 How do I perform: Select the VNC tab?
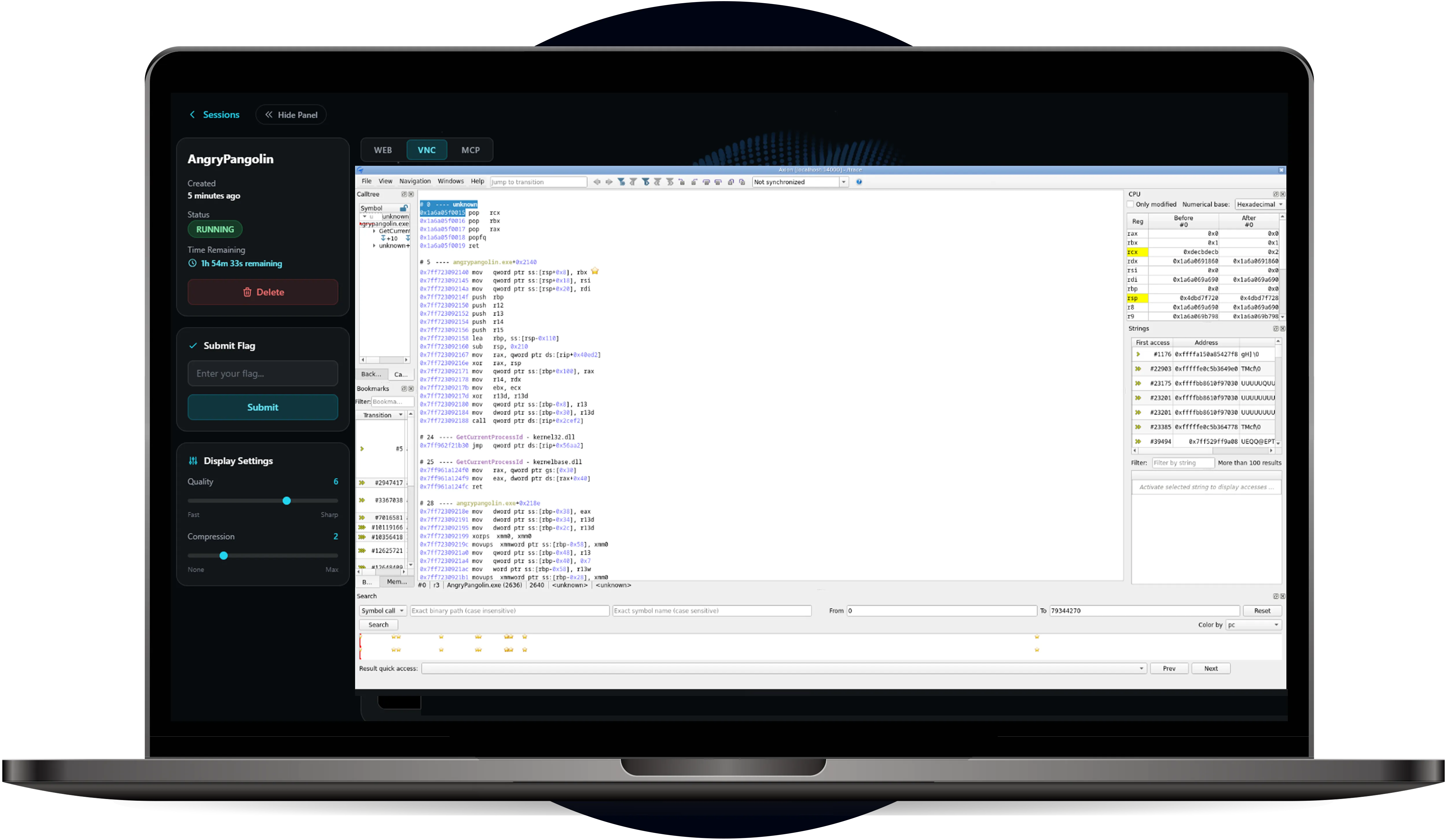[427, 150]
